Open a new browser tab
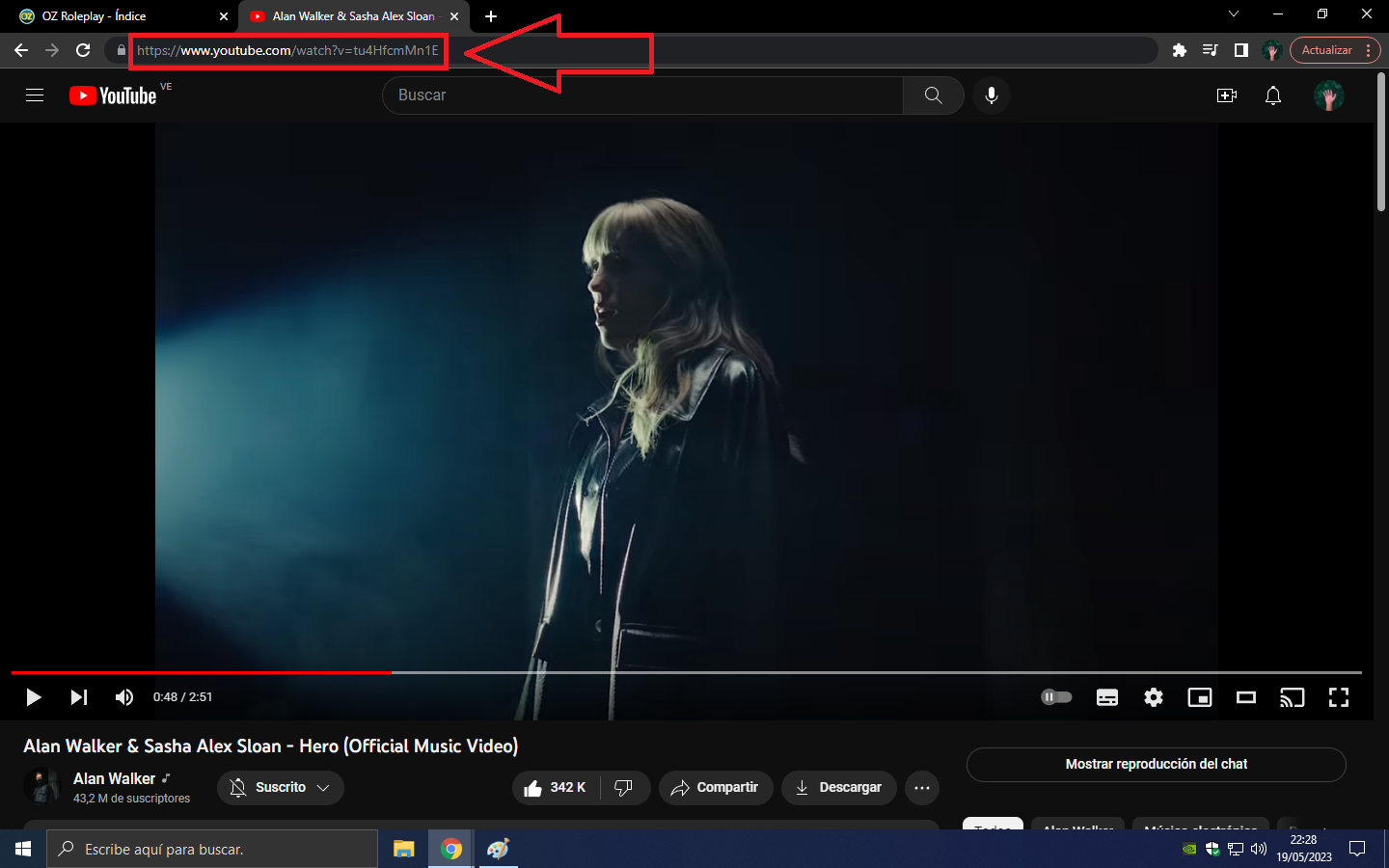Viewport: 1389px width, 868px height. coord(491,16)
